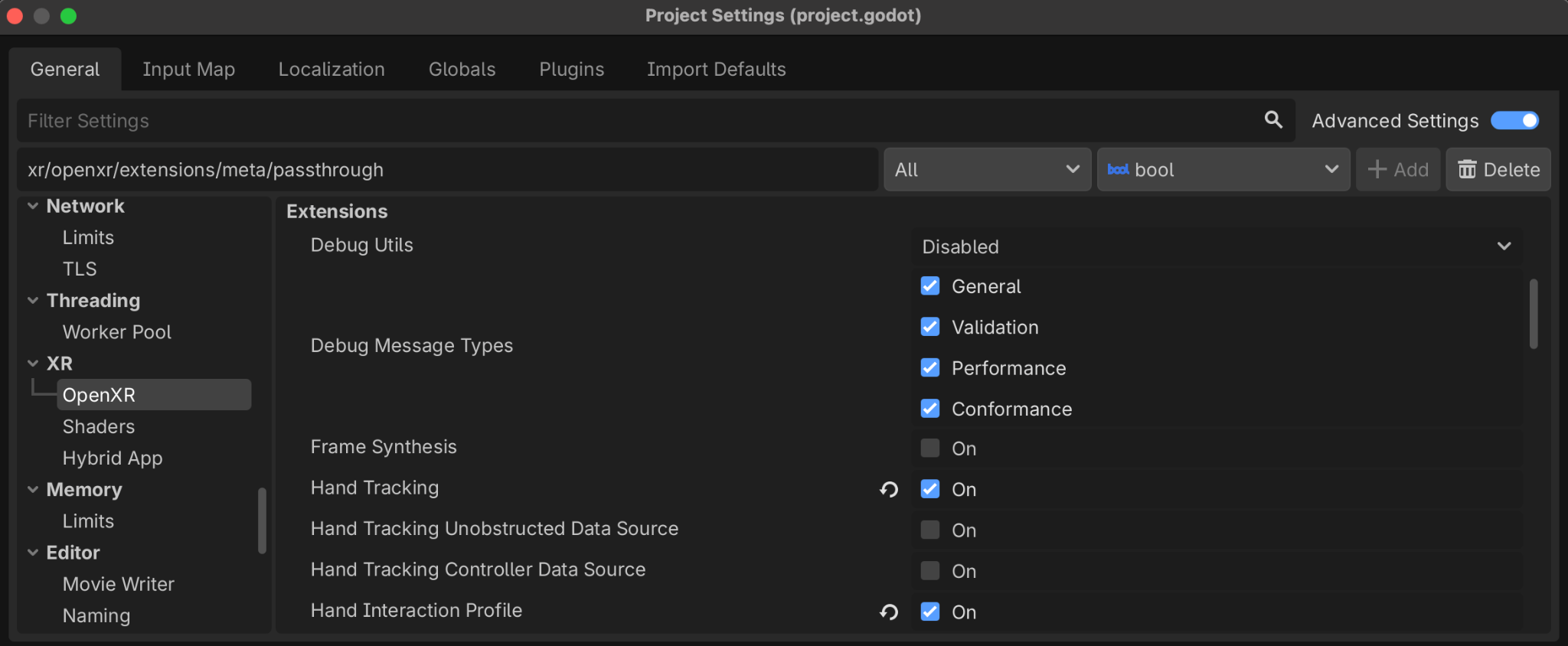Screen dimensions: 1568x646
Task: Collapse the Network tree section
Action: point(33,206)
